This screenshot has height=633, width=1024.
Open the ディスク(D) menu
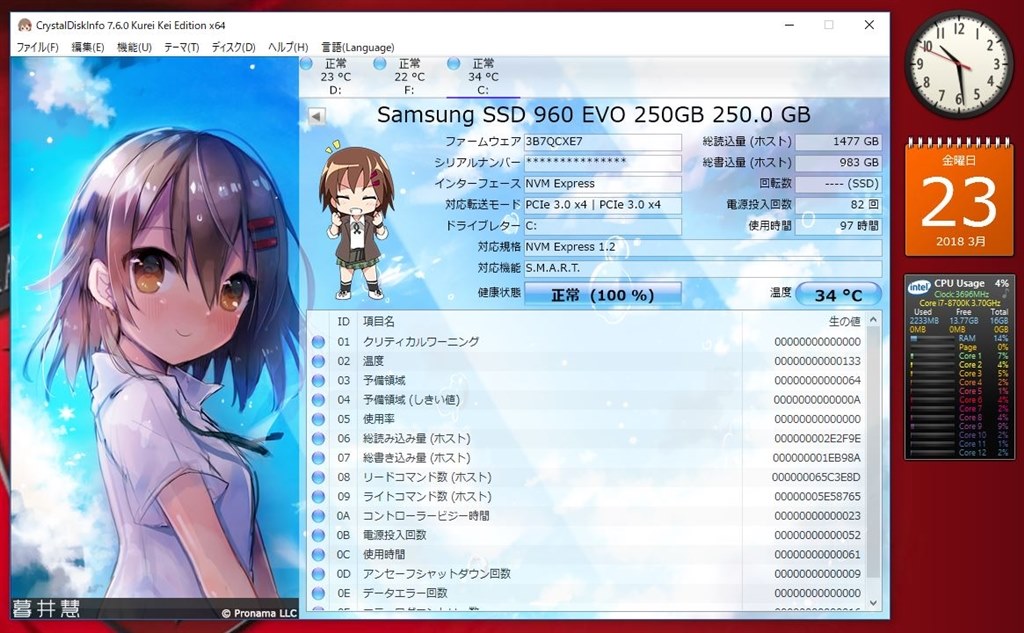pyautogui.click(x=233, y=47)
